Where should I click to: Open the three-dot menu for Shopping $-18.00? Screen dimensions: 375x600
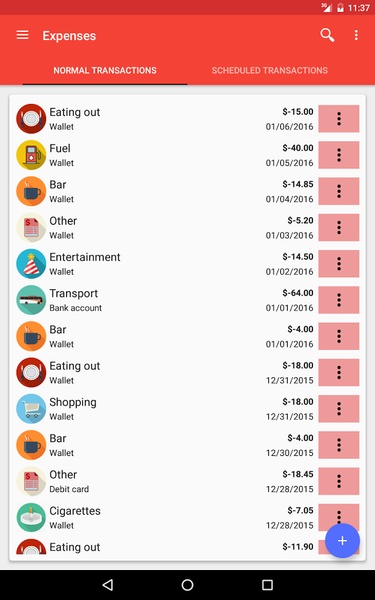339,409
